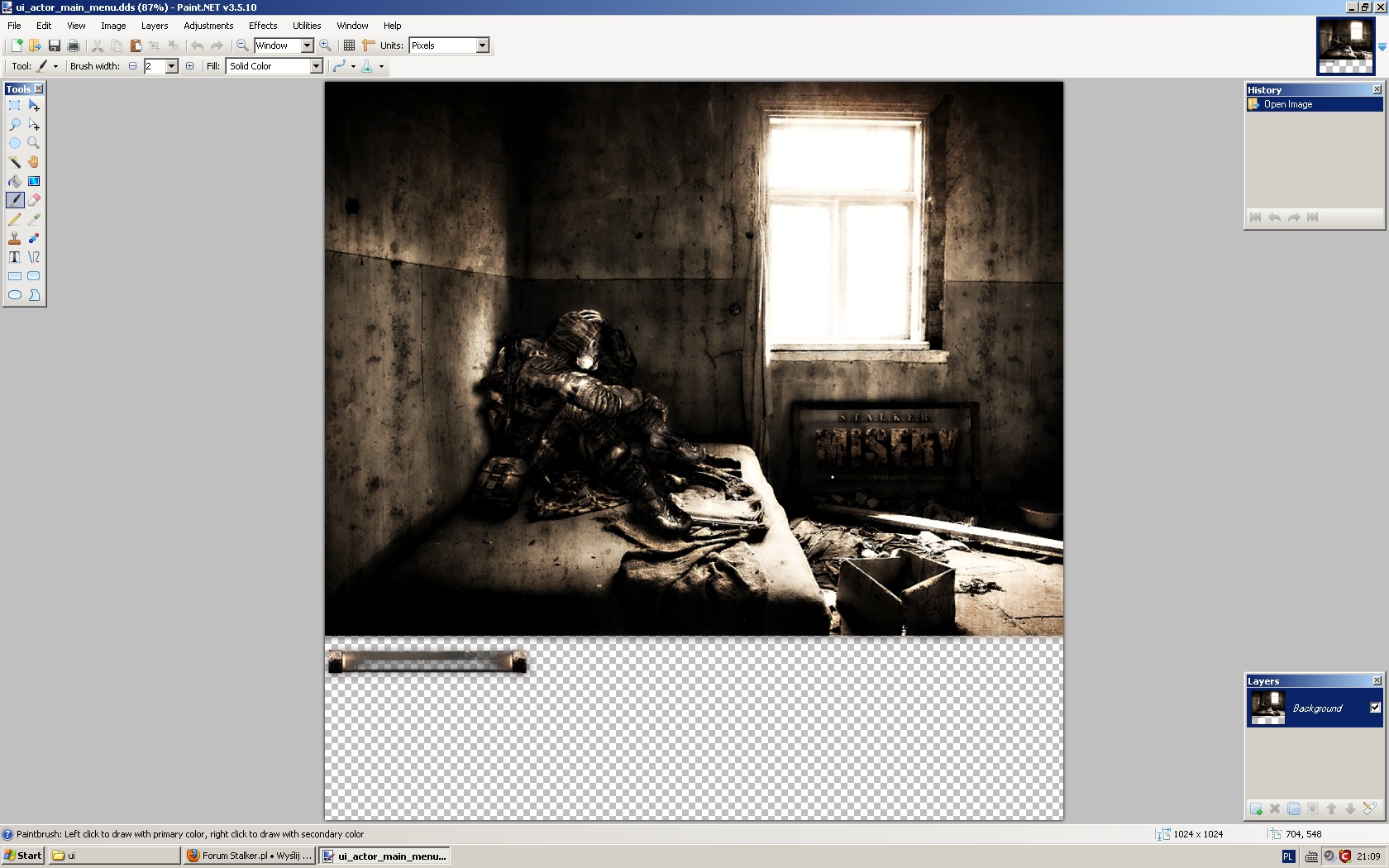This screenshot has height=868, width=1389.
Task: Select the Eraser tool
Action: click(34, 200)
